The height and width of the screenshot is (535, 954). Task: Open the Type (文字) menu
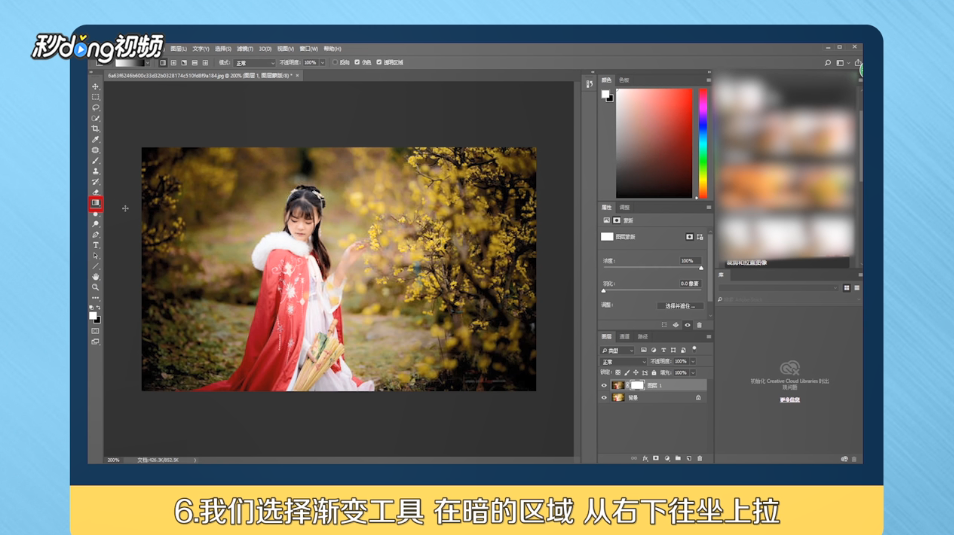click(x=201, y=49)
